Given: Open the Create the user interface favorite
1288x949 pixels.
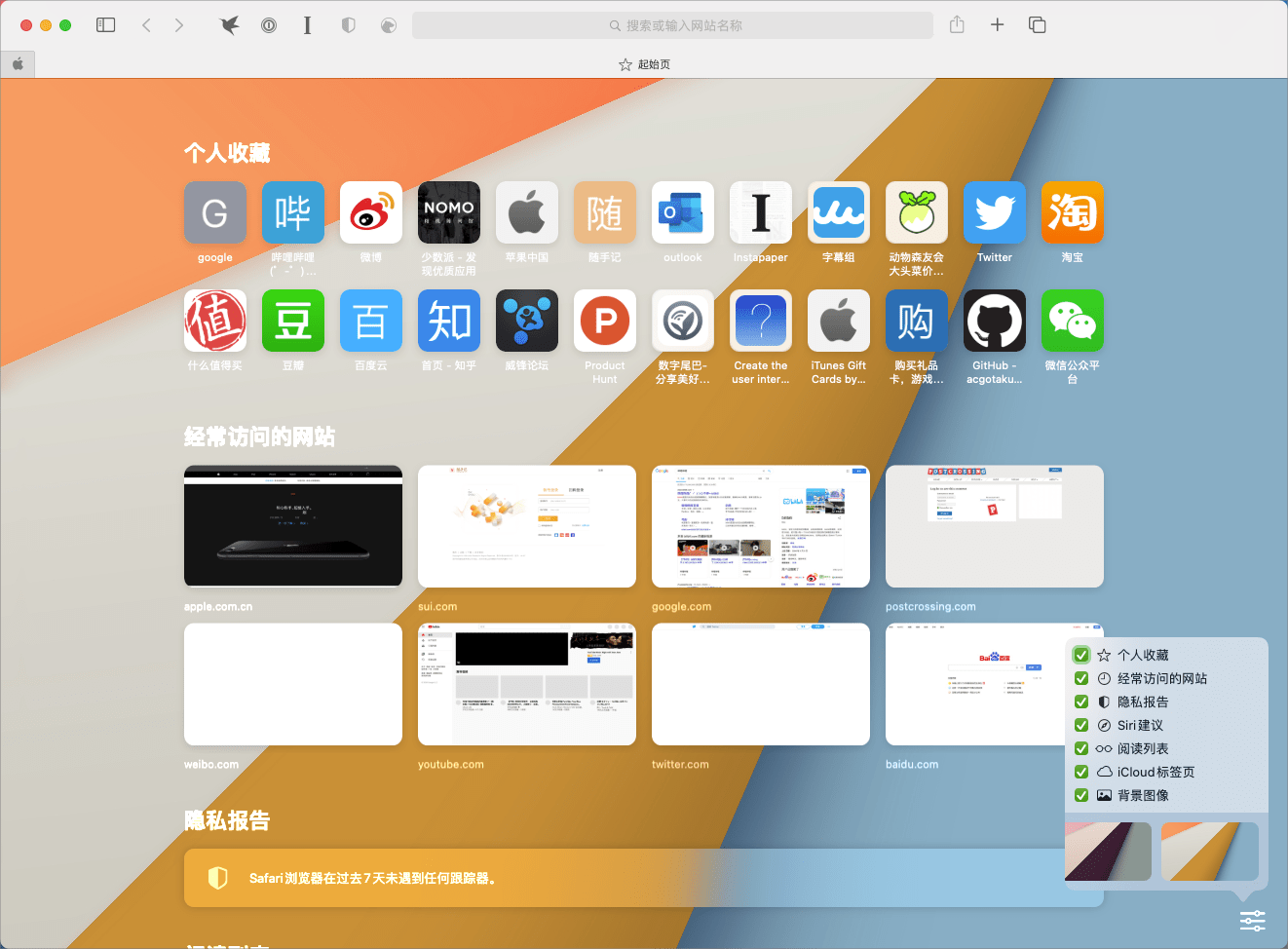Looking at the screenshot, I should tap(761, 321).
